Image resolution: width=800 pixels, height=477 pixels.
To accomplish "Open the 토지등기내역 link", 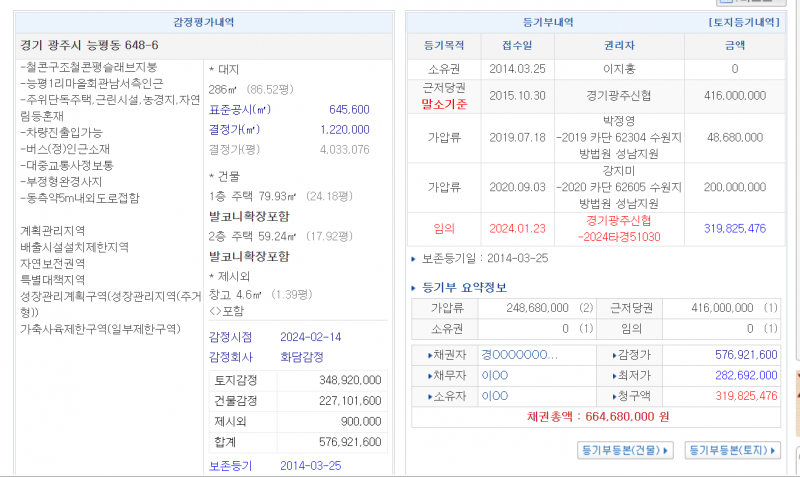I will pyautogui.click(x=745, y=22).
